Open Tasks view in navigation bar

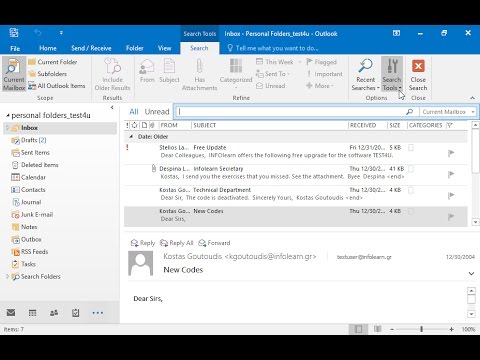click(76, 313)
